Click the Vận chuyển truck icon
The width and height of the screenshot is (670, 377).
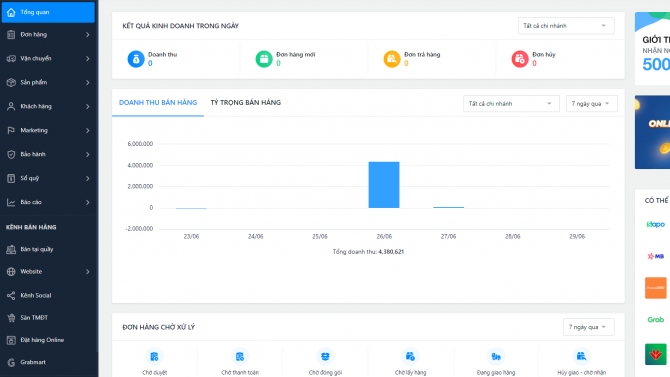pos(11,59)
